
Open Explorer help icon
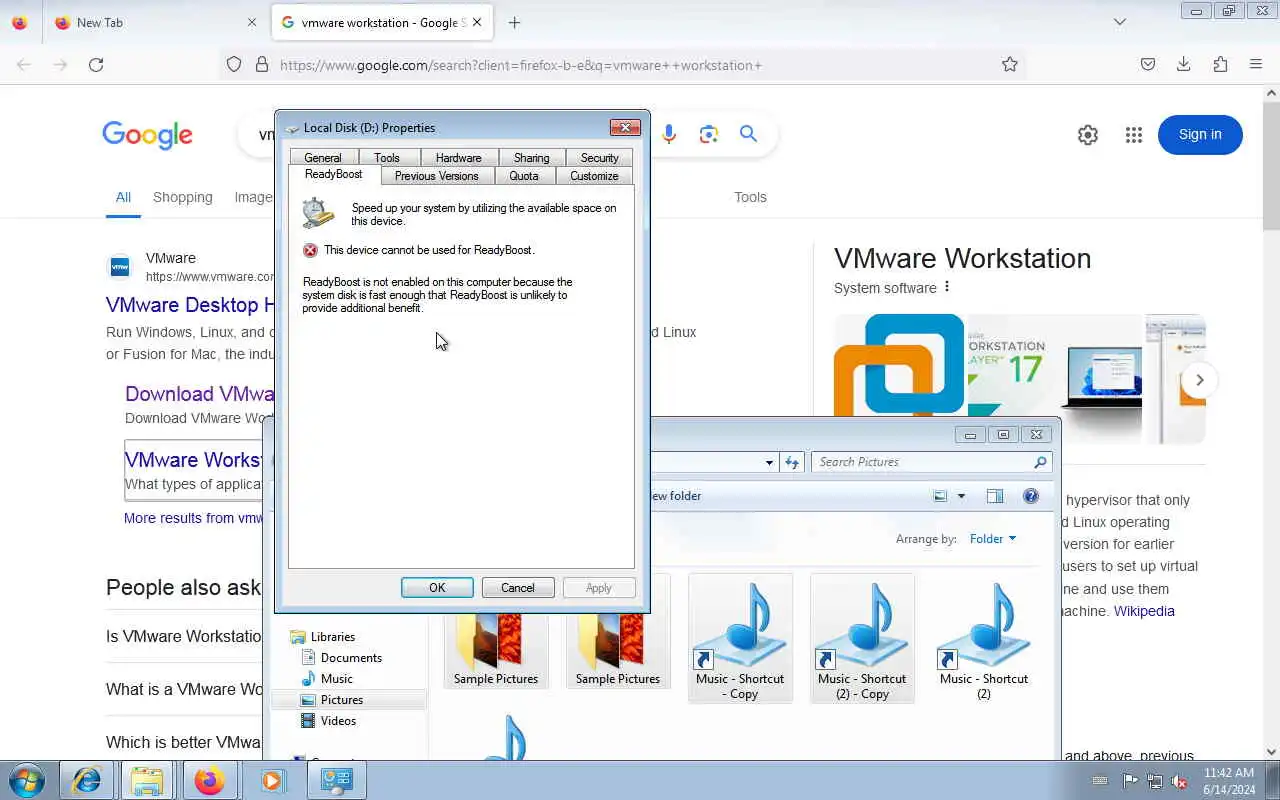pyautogui.click(x=1031, y=496)
